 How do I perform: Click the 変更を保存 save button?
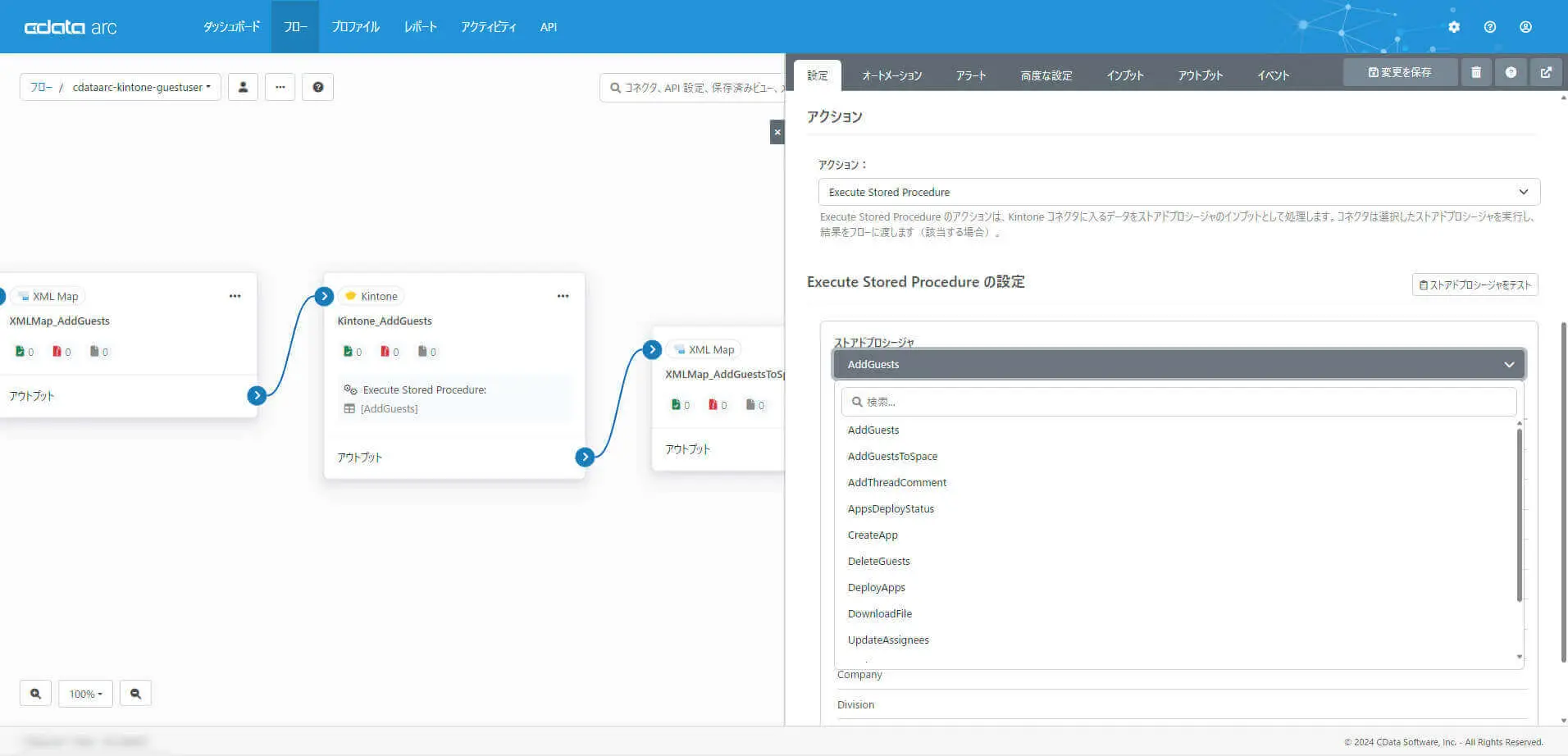pyautogui.click(x=1400, y=72)
